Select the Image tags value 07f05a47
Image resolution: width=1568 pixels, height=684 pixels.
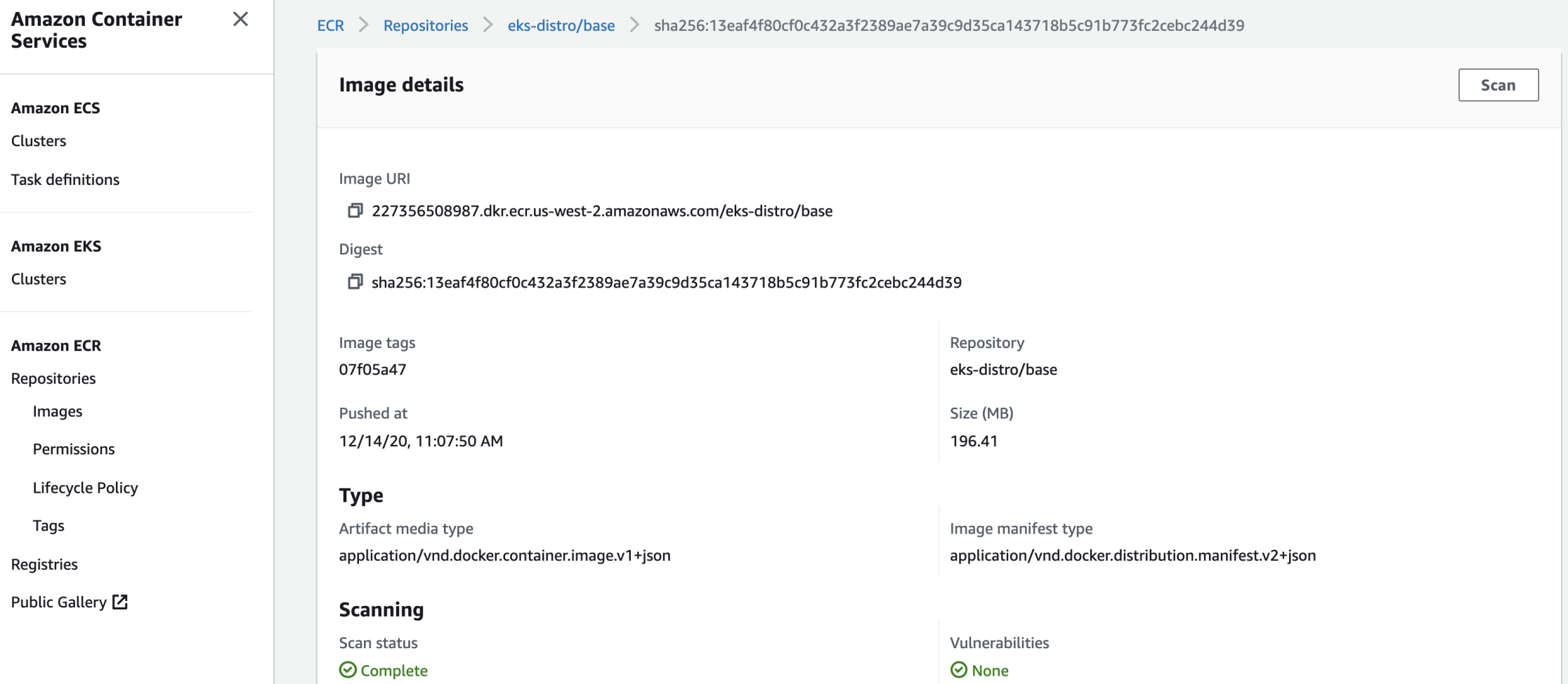click(372, 369)
